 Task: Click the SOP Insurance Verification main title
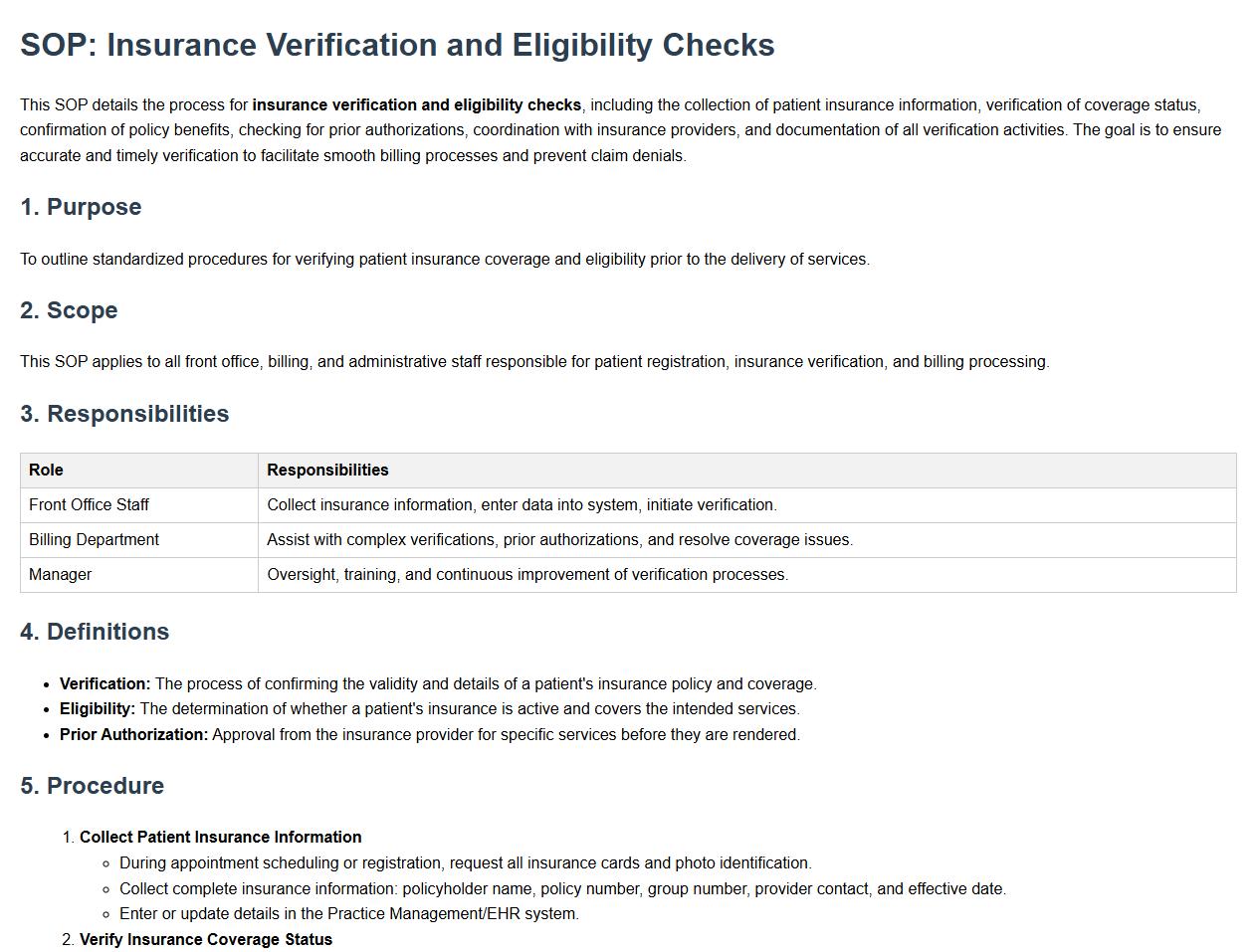click(397, 46)
